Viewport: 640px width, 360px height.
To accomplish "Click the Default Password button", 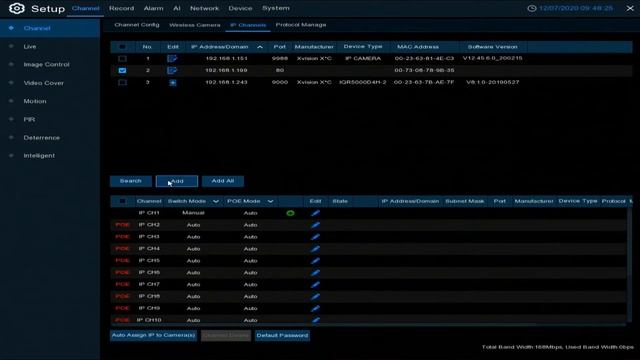I will pos(282,336).
